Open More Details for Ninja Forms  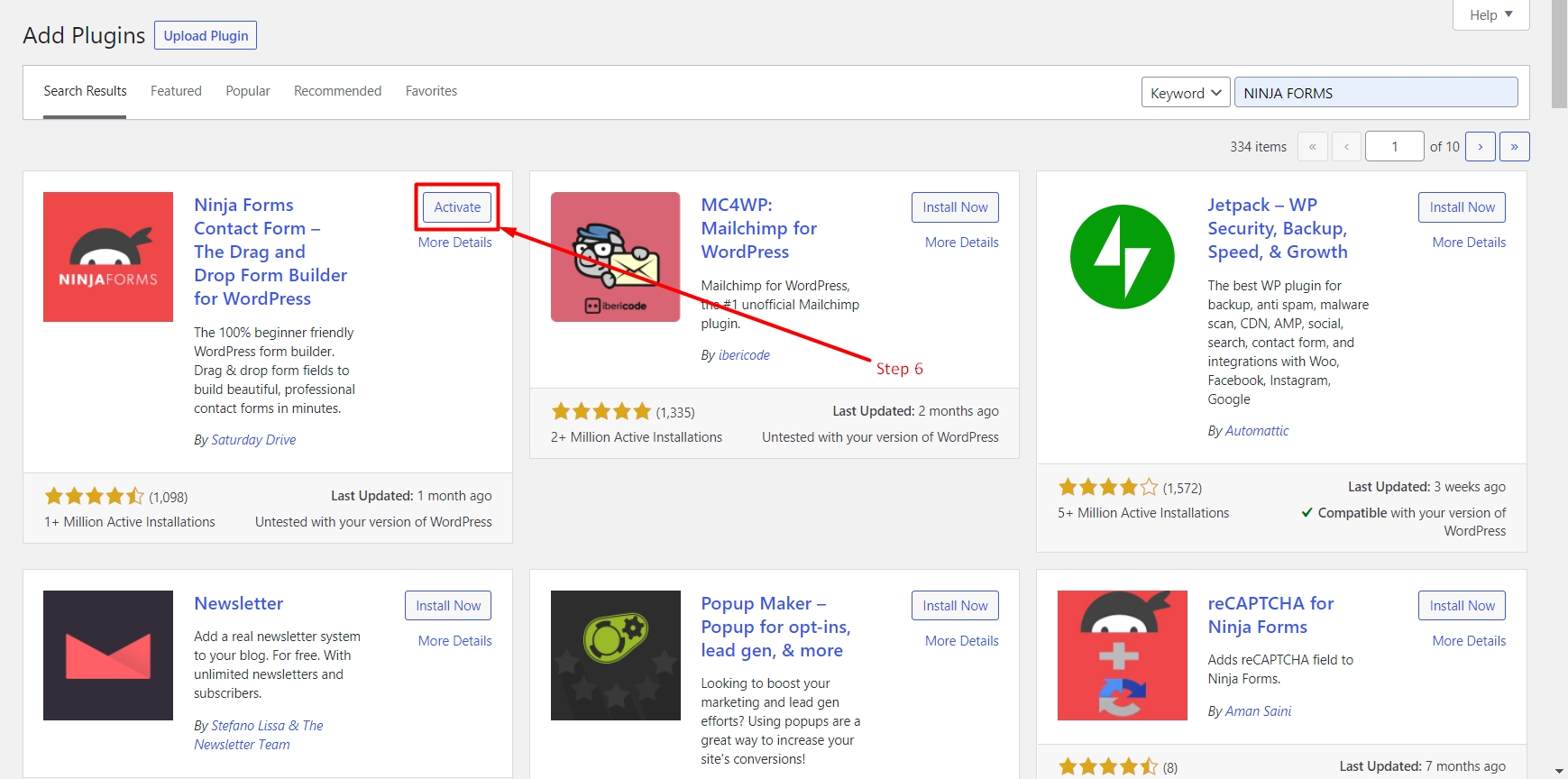(454, 243)
